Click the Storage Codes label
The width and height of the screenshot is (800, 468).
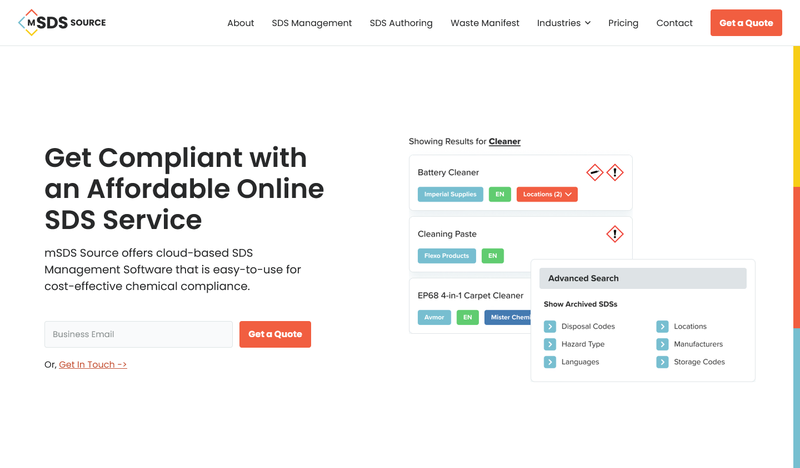699,362
